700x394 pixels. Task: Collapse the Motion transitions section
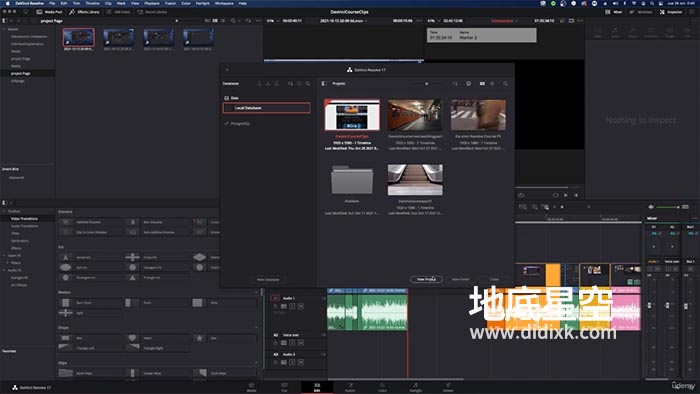coord(256,292)
